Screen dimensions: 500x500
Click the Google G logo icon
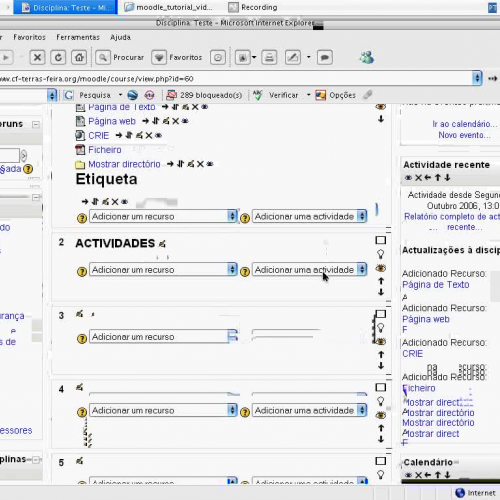point(69,95)
